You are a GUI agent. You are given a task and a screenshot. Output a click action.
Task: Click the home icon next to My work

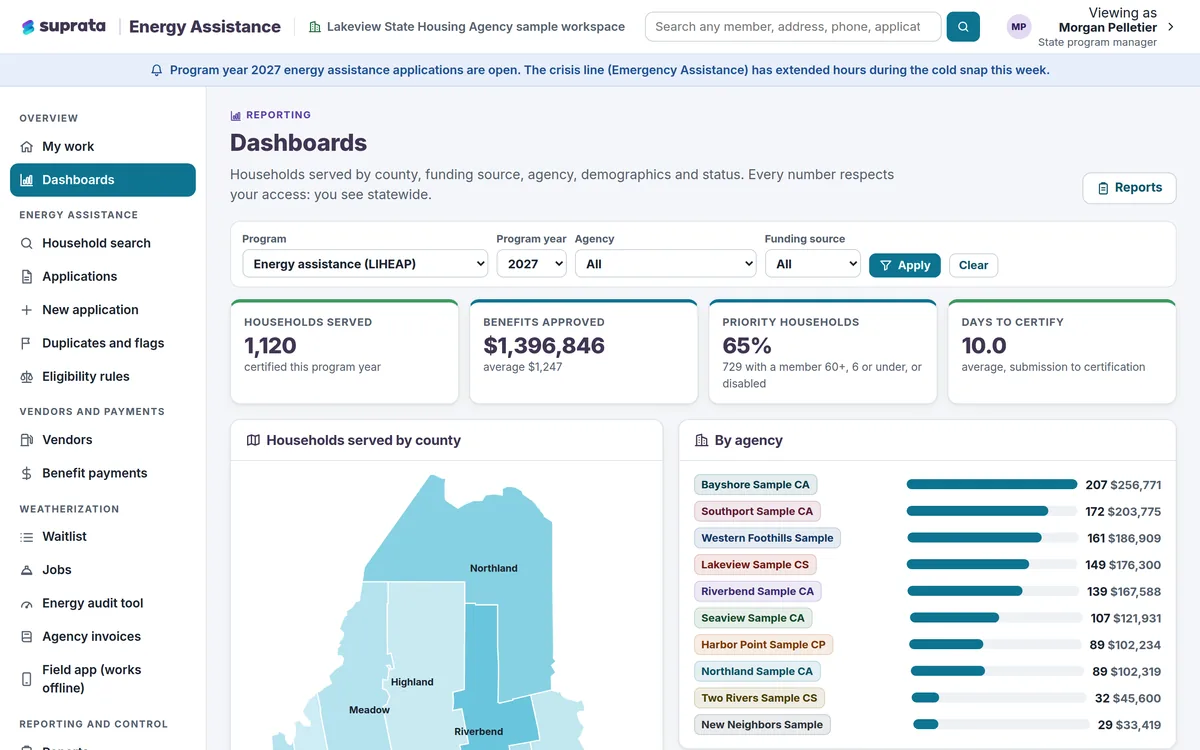tap(27, 147)
